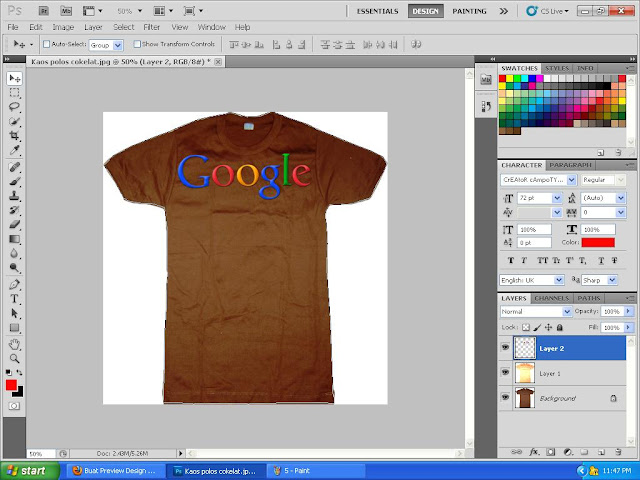This screenshot has width=640, height=480.
Task: Select the Blur tool
Action: (14, 253)
